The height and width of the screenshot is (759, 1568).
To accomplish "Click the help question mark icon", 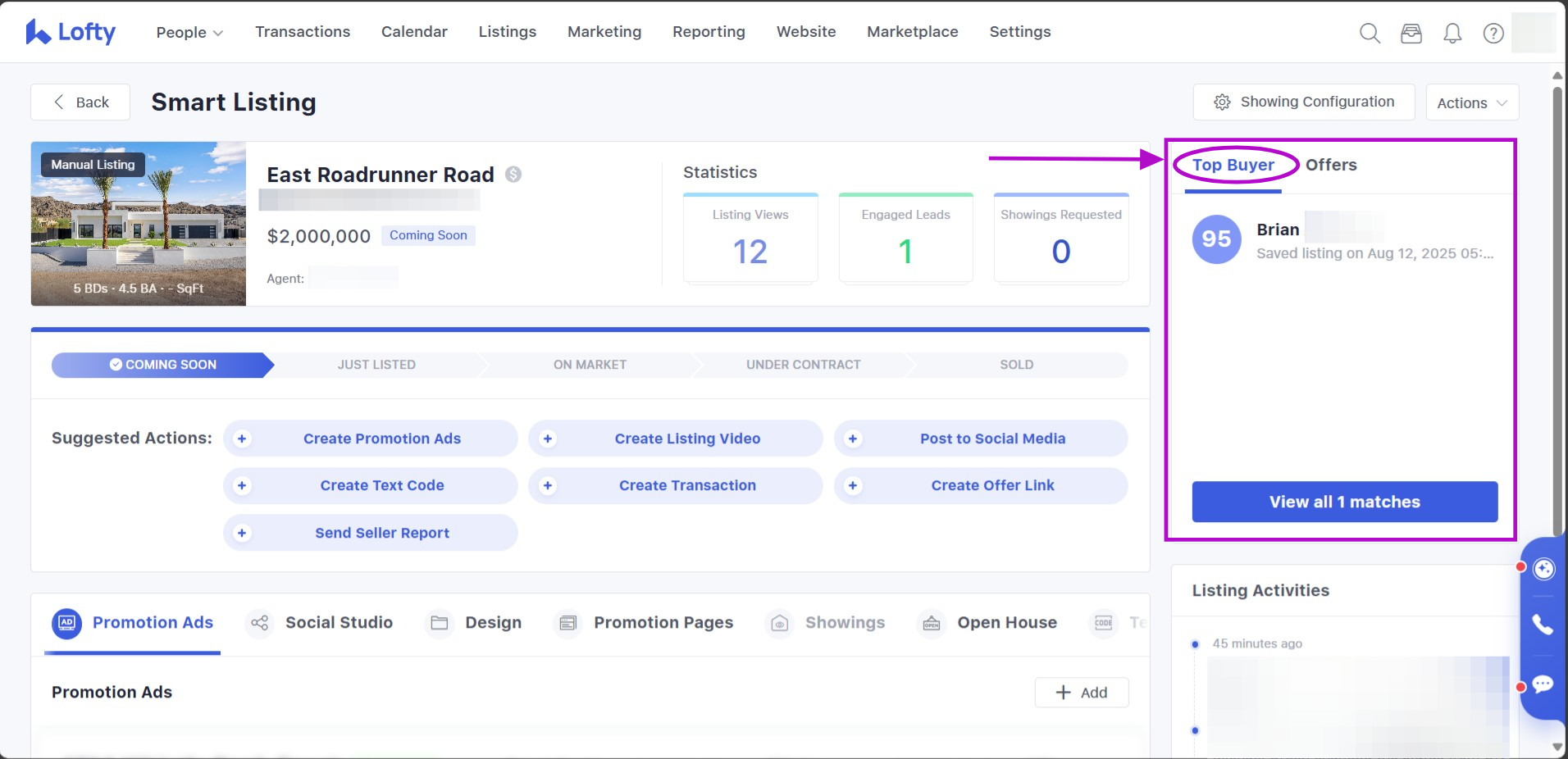I will click(x=1493, y=33).
